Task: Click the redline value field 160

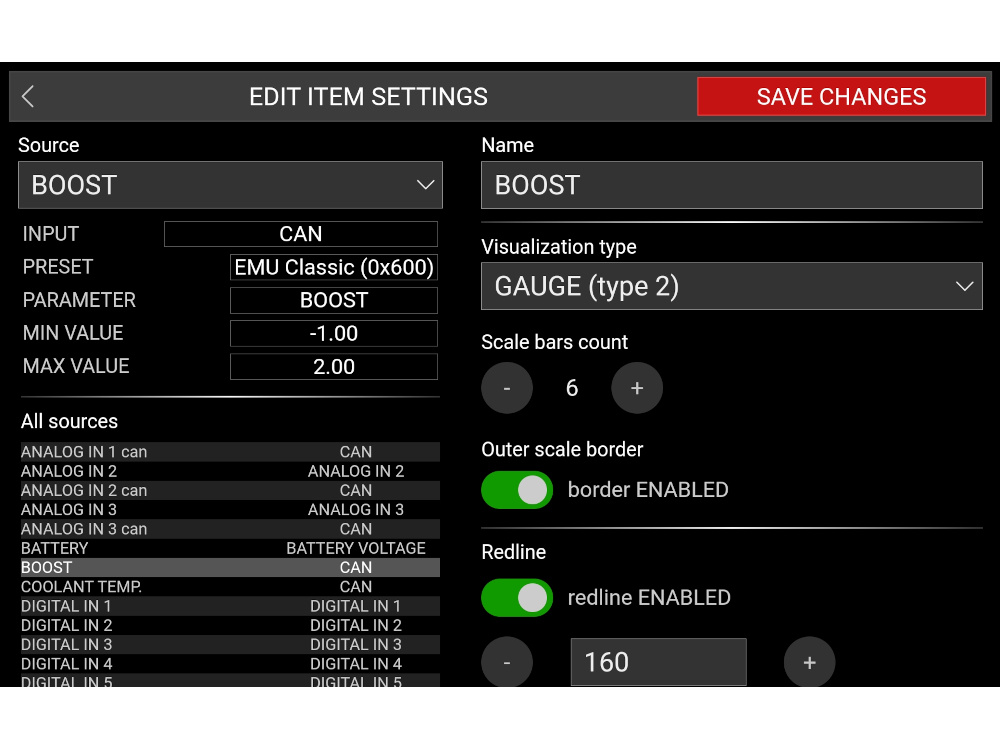Action: (x=658, y=662)
